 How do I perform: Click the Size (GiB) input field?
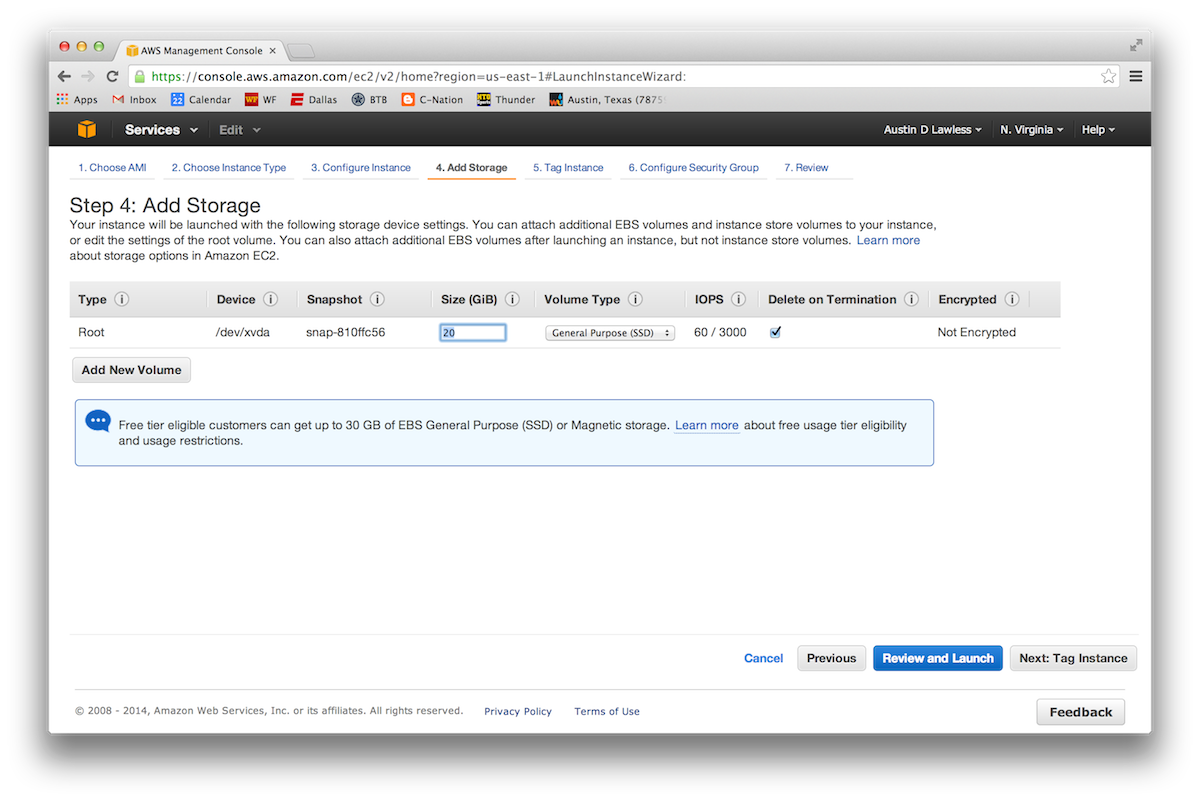click(x=473, y=333)
